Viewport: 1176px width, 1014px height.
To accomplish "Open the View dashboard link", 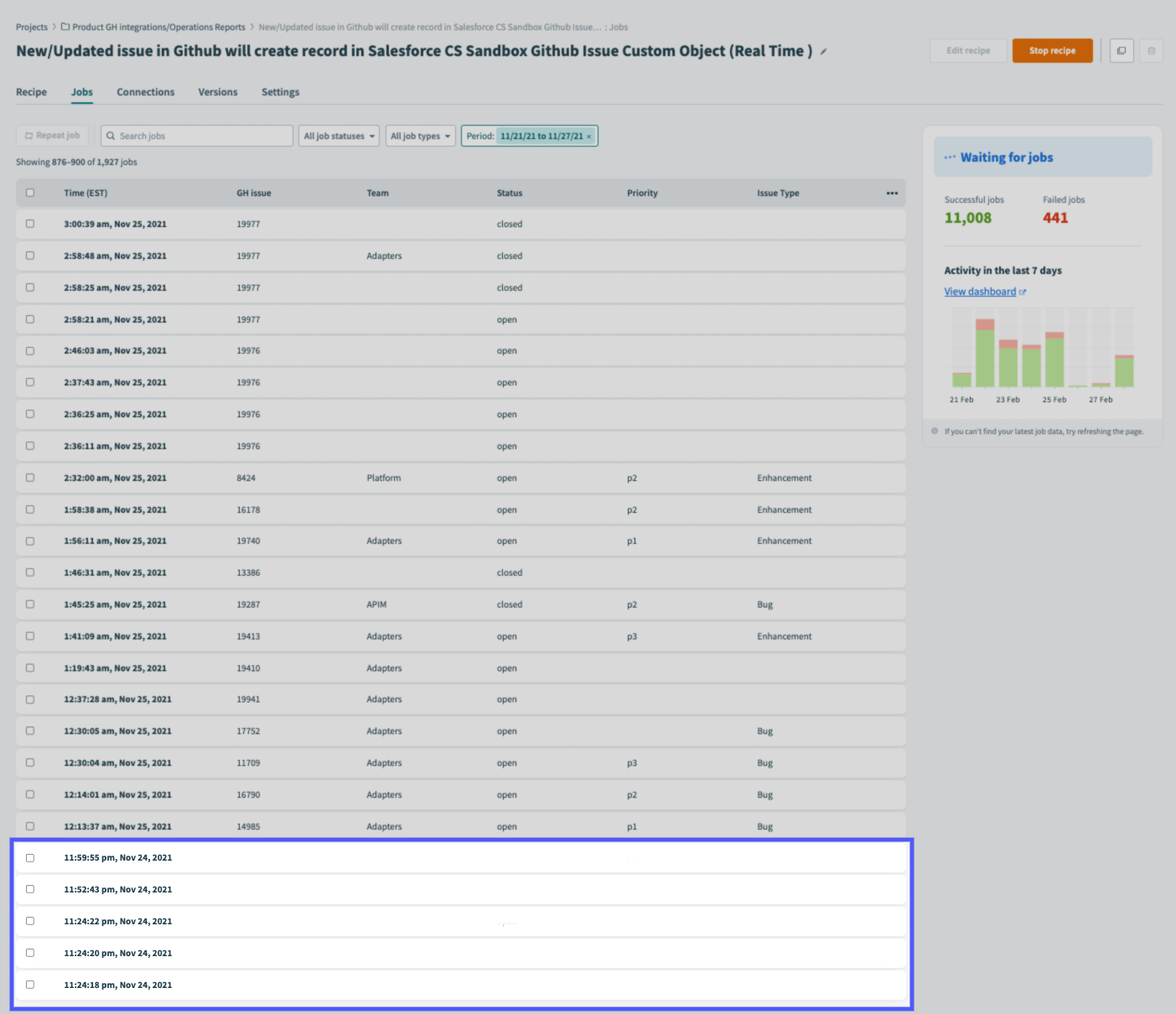I will [980, 291].
